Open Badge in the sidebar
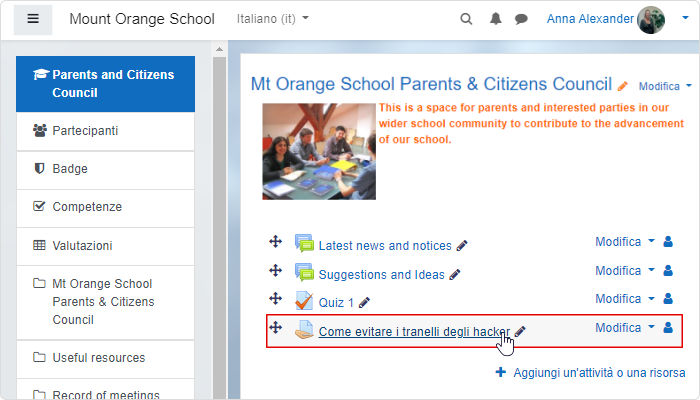The image size is (700, 400). [105, 169]
